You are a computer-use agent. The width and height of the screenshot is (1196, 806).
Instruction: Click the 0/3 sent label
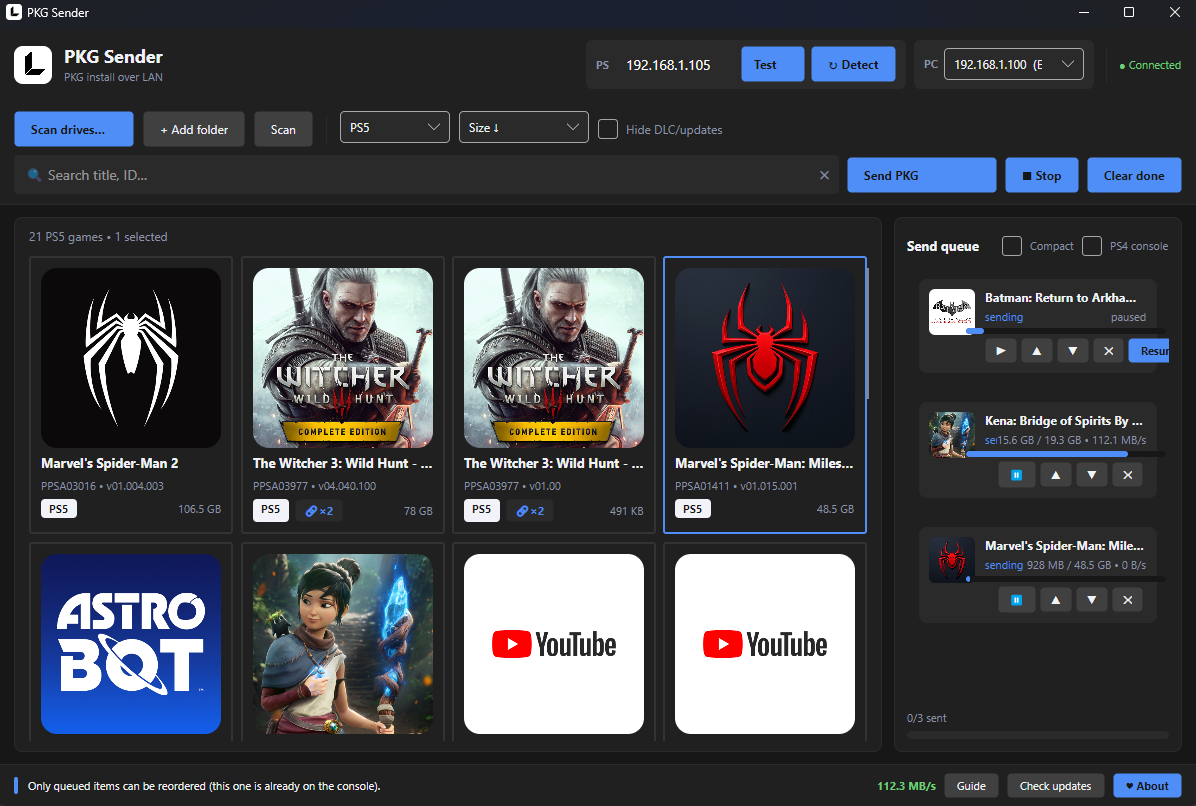click(927, 718)
